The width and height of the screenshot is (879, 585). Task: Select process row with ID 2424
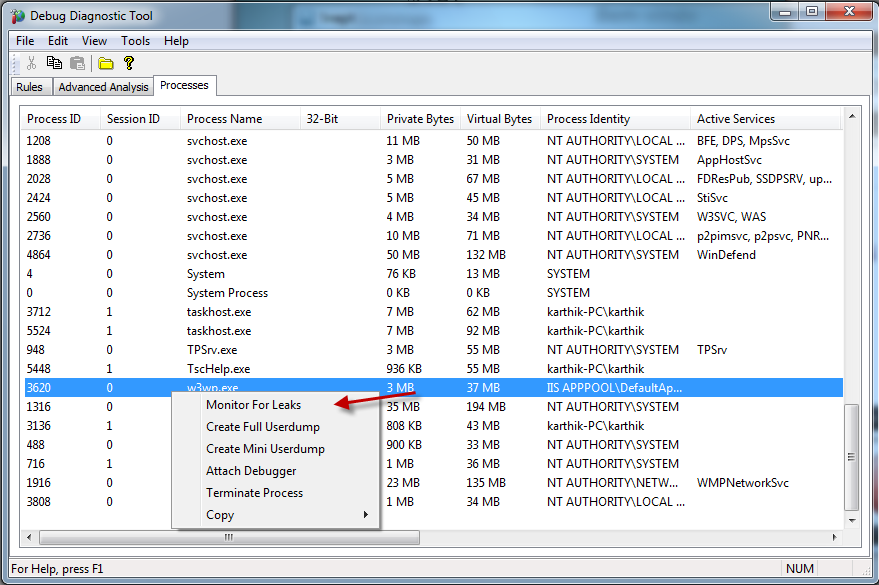pyautogui.click(x=433, y=198)
